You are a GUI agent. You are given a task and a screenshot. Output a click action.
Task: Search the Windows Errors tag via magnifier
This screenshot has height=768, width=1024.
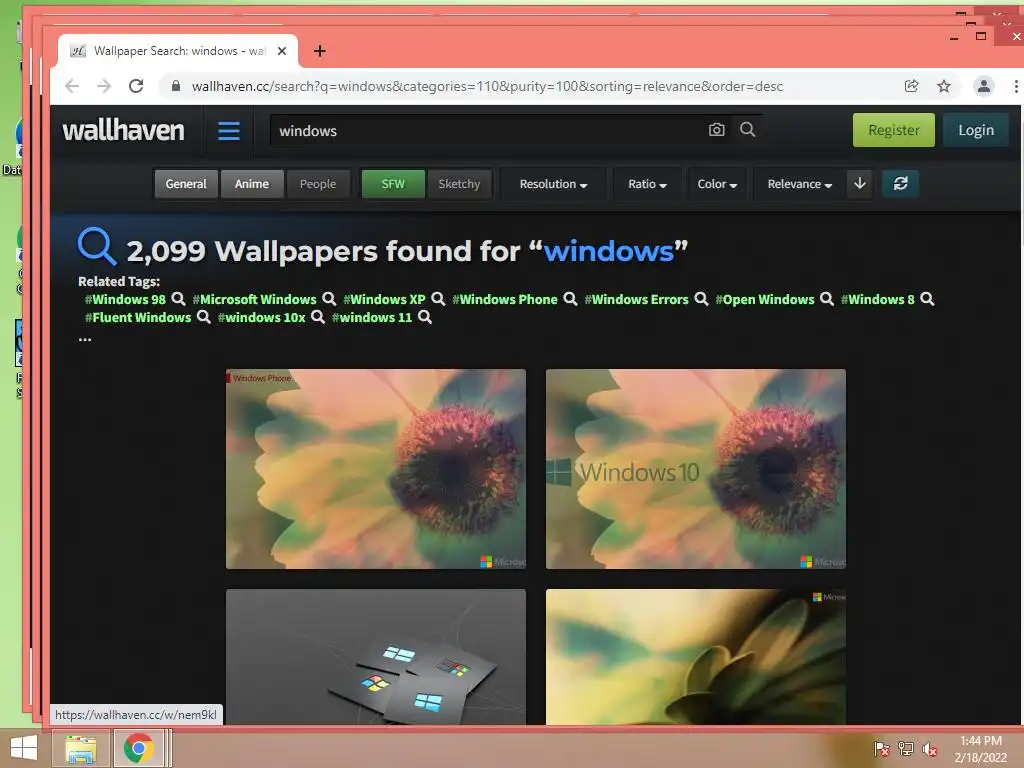(x=701, y=298)
